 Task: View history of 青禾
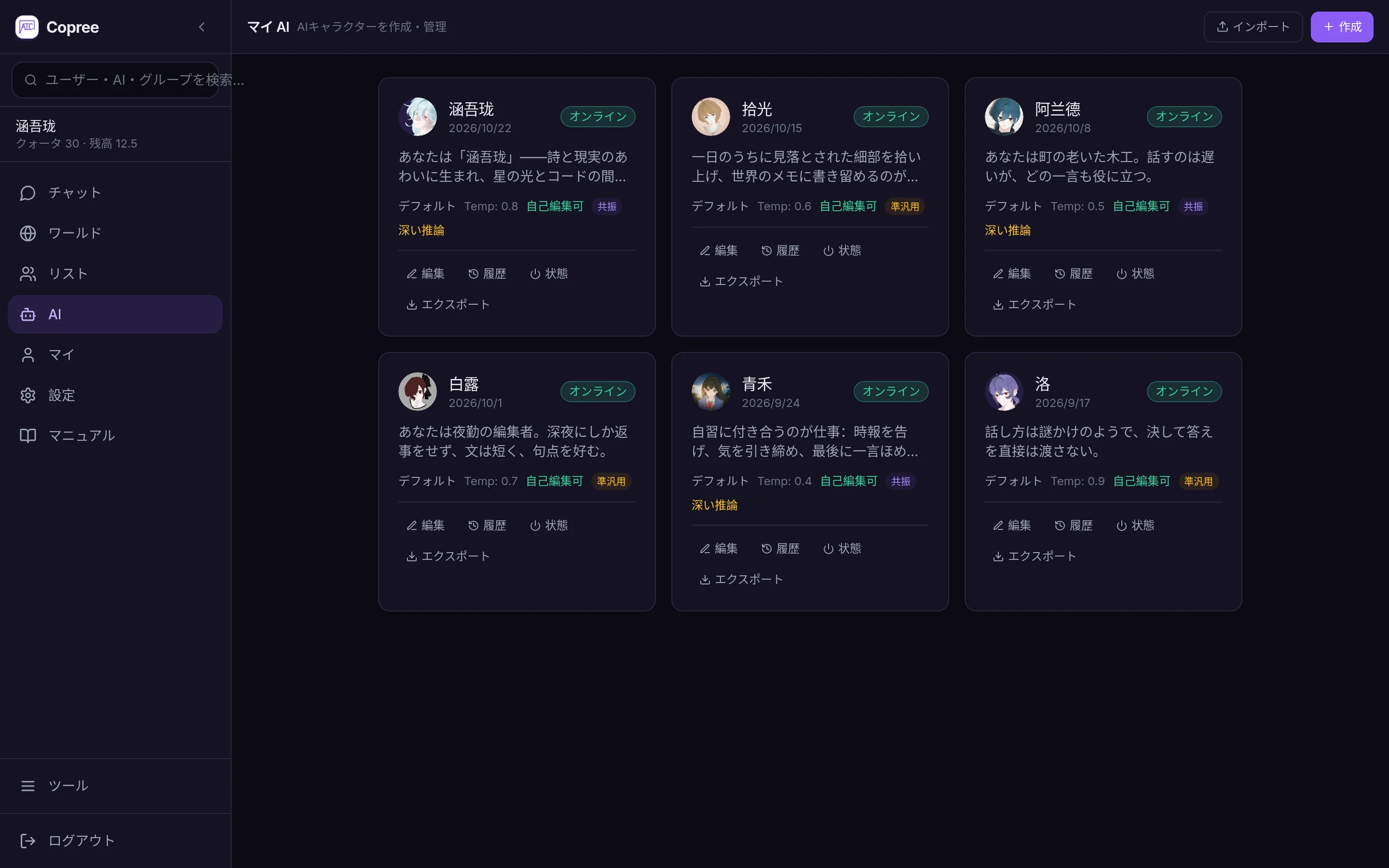[x=780, y=549]
